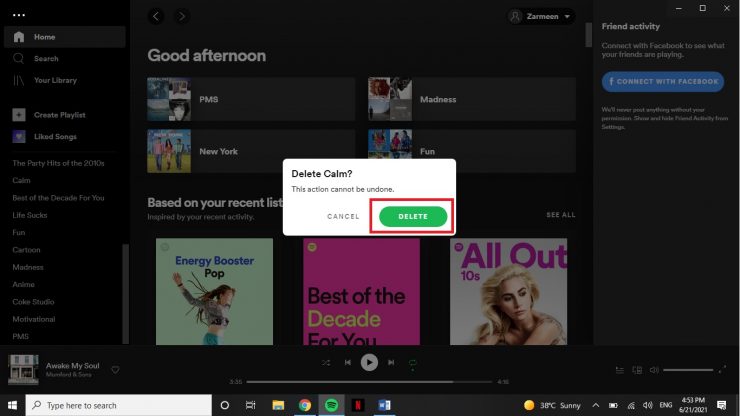Mute with the volume speaker icon

654,370
